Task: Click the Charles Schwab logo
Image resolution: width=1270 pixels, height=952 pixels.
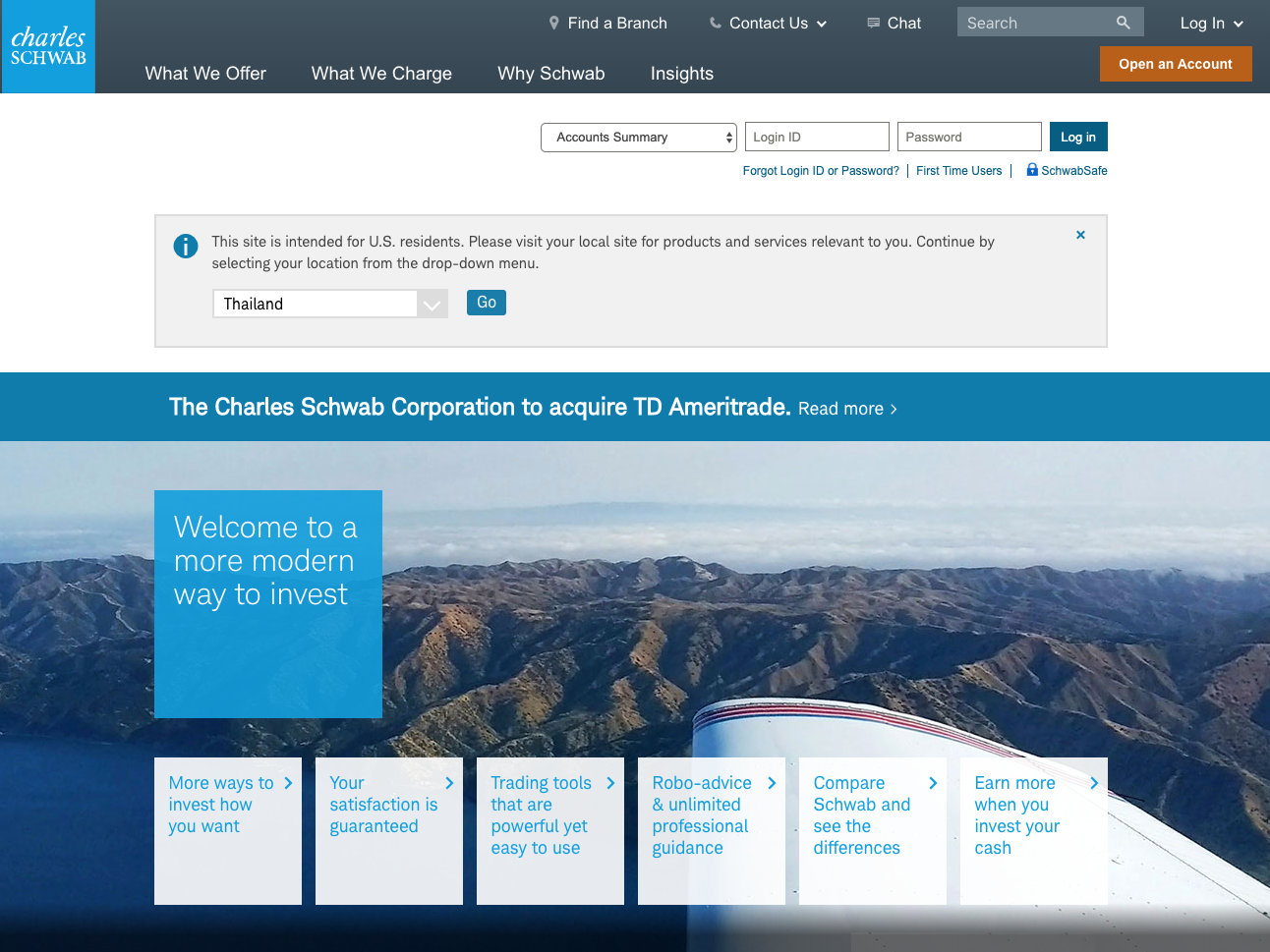Action: click(48, 46)
